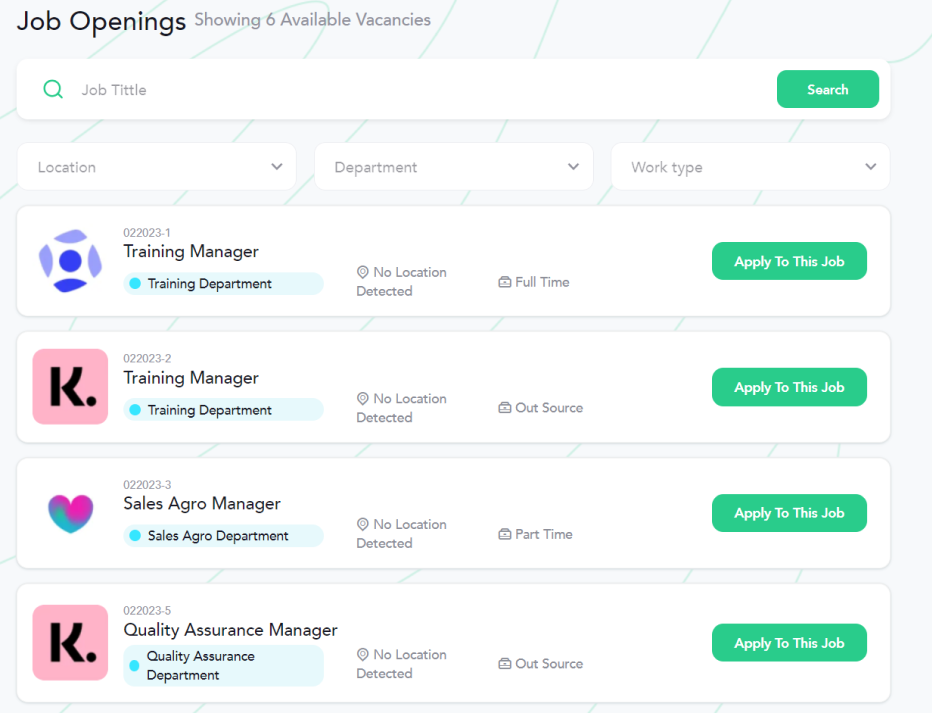Click briefcase icon on Quality Assurance Out Source

(x=504, y=664)
